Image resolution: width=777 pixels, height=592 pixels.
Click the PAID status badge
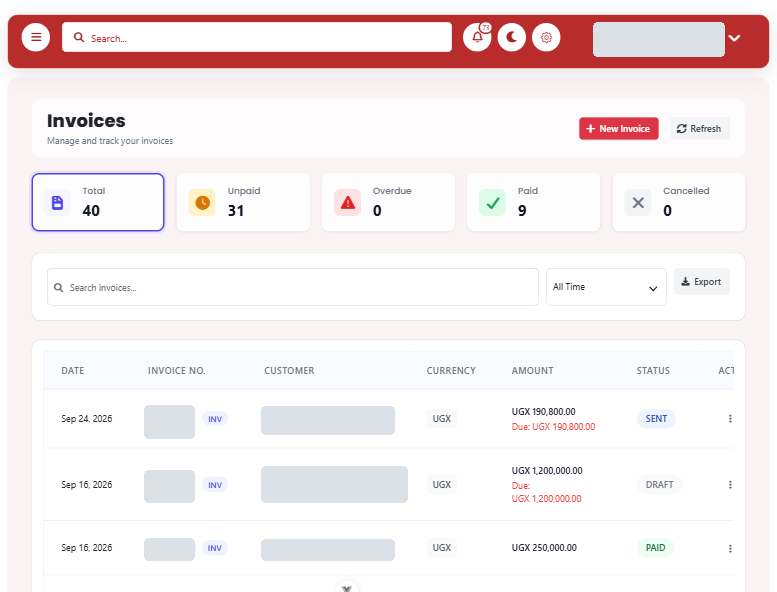(655, 547)
